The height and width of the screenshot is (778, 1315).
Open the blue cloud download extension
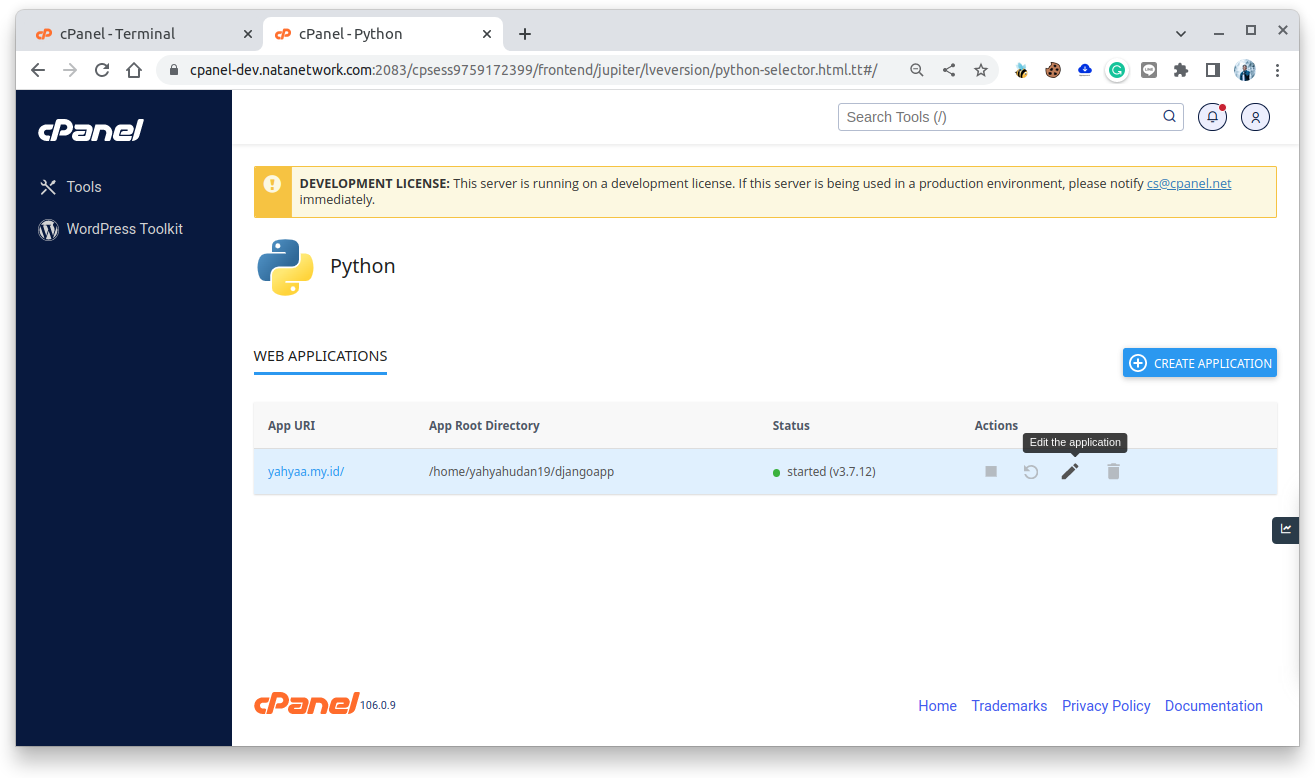coord(1085,70)
